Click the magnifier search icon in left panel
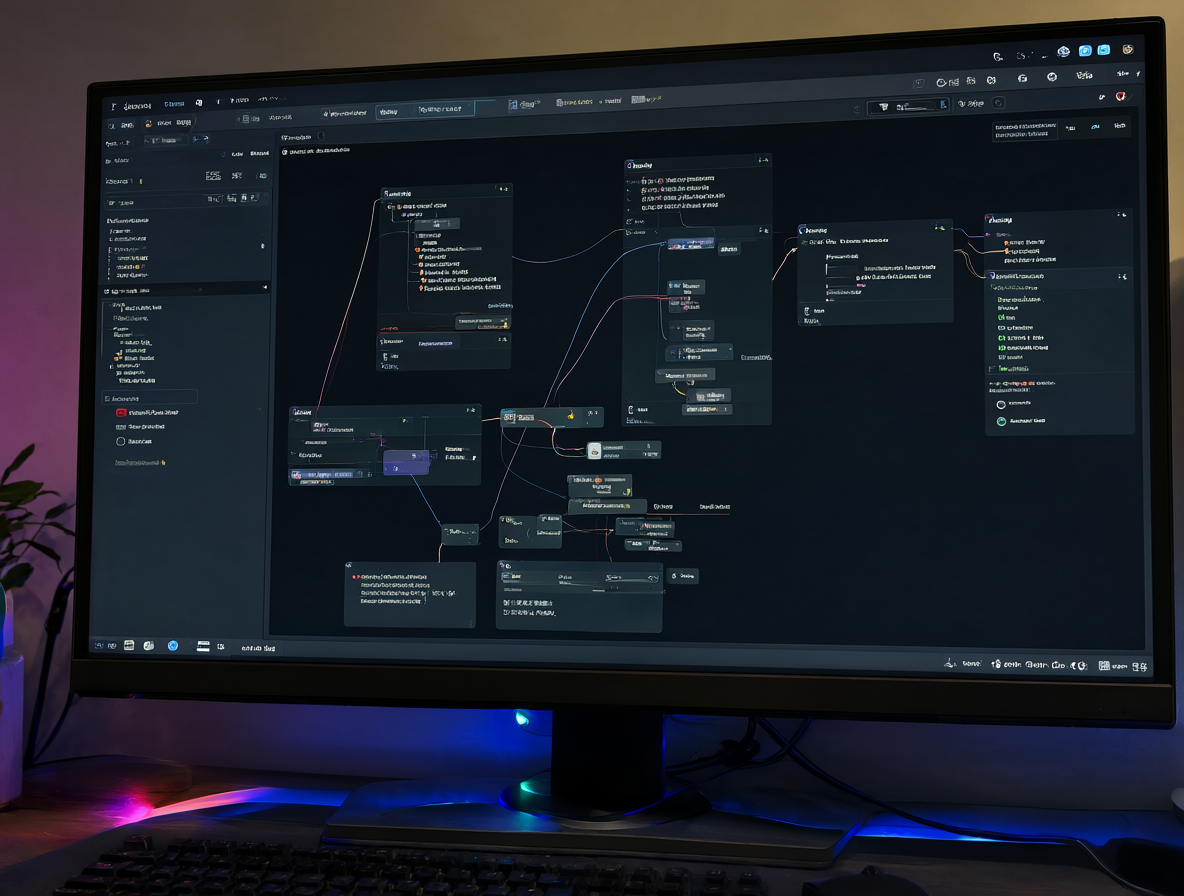Viewport: 1184px width, 896px height. (x=112, y=125)
